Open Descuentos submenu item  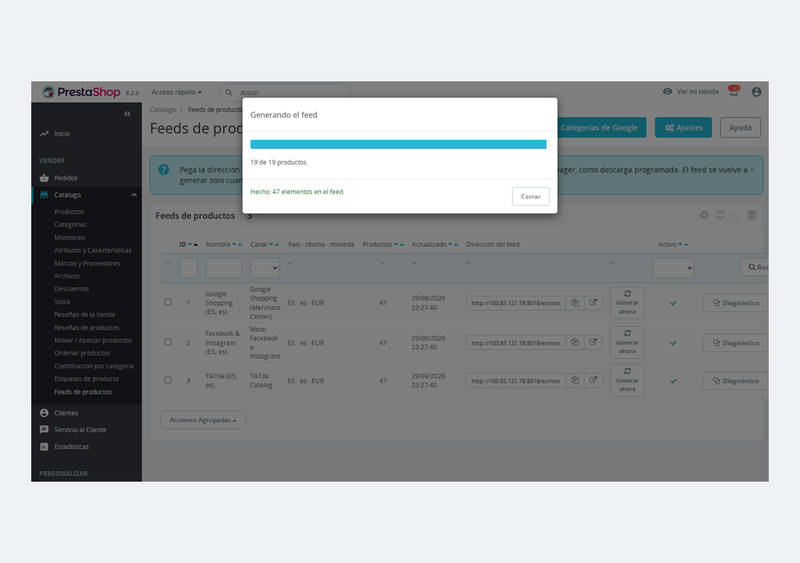(x=71, y=289)
